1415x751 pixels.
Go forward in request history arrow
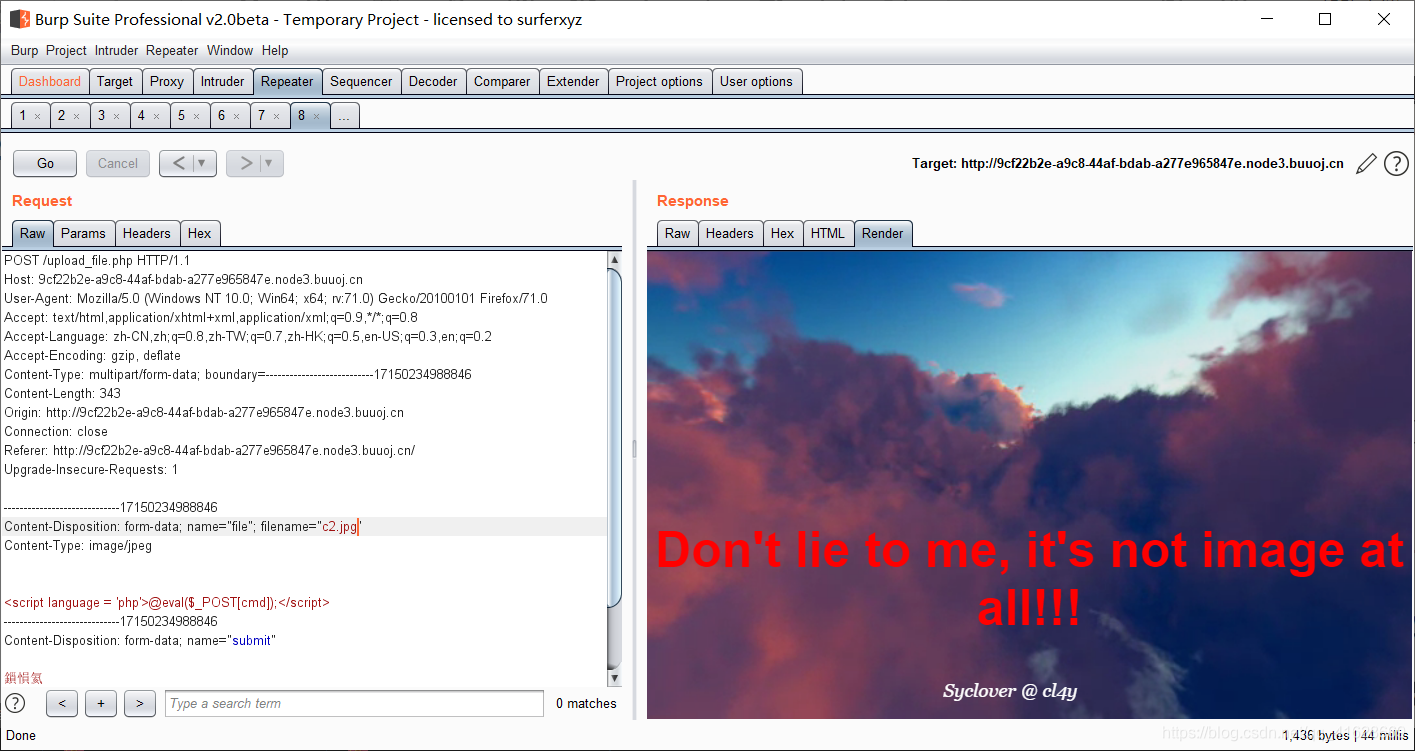245,163
